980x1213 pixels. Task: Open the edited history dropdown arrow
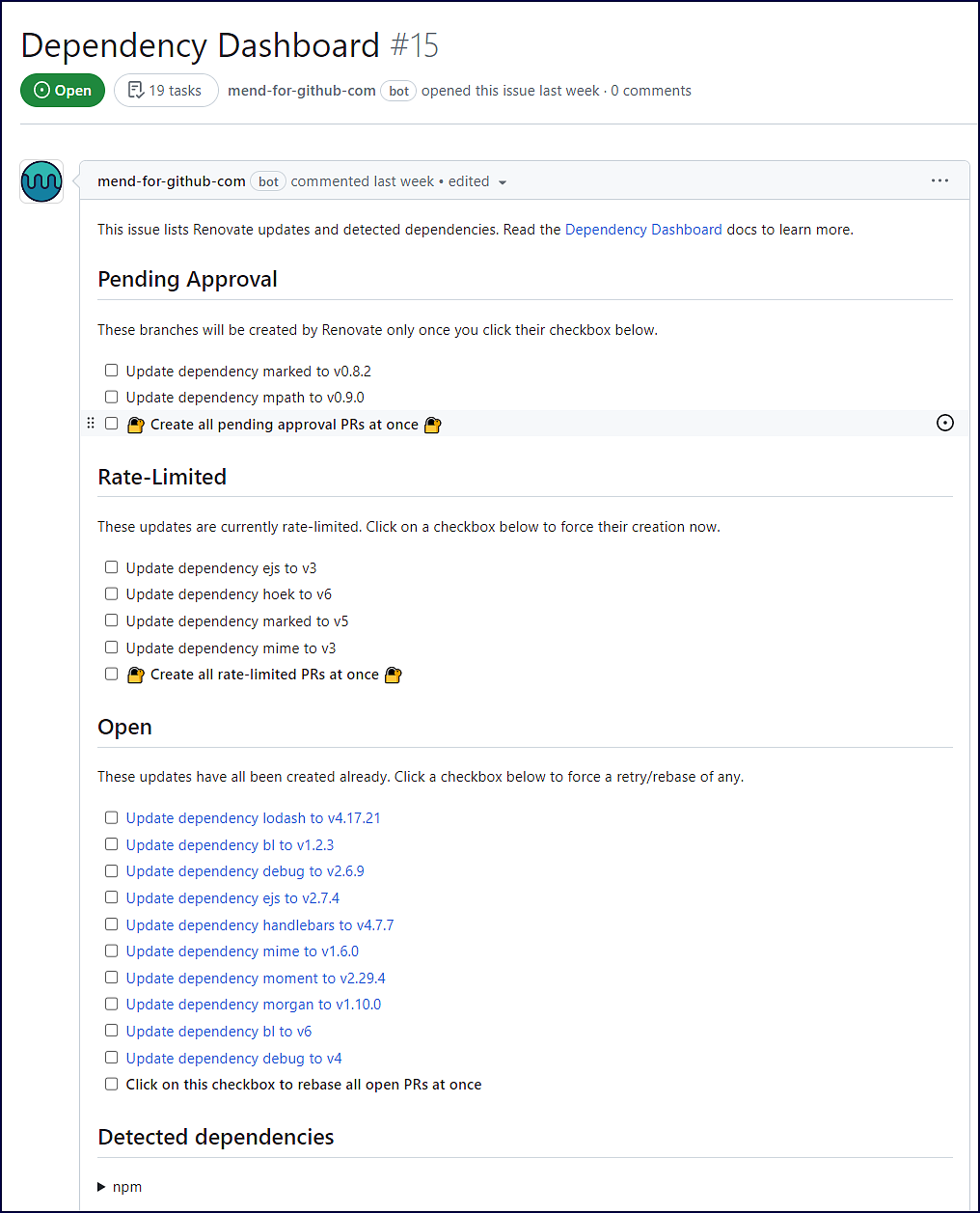pos(503,182)
